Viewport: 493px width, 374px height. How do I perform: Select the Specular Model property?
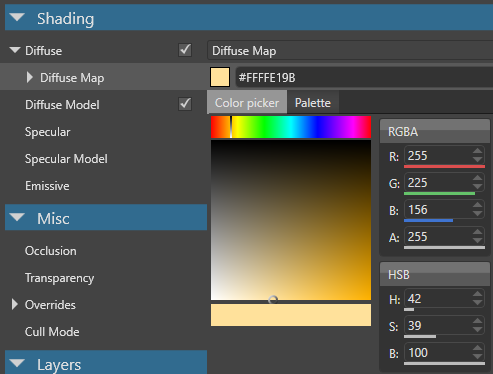(x=66, y=159)
